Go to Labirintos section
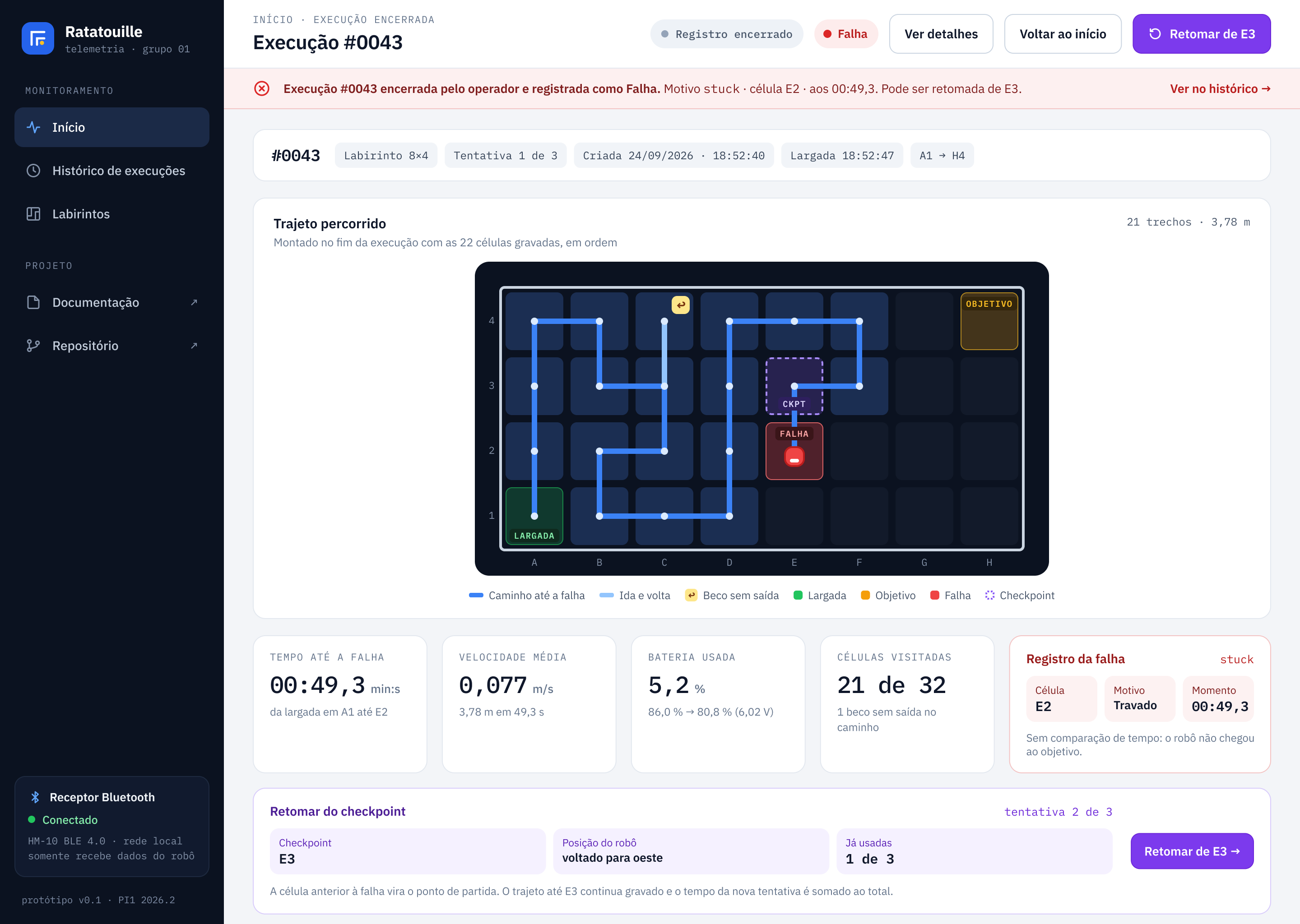The image size is (1300, 924). click(x=112, y=214)
